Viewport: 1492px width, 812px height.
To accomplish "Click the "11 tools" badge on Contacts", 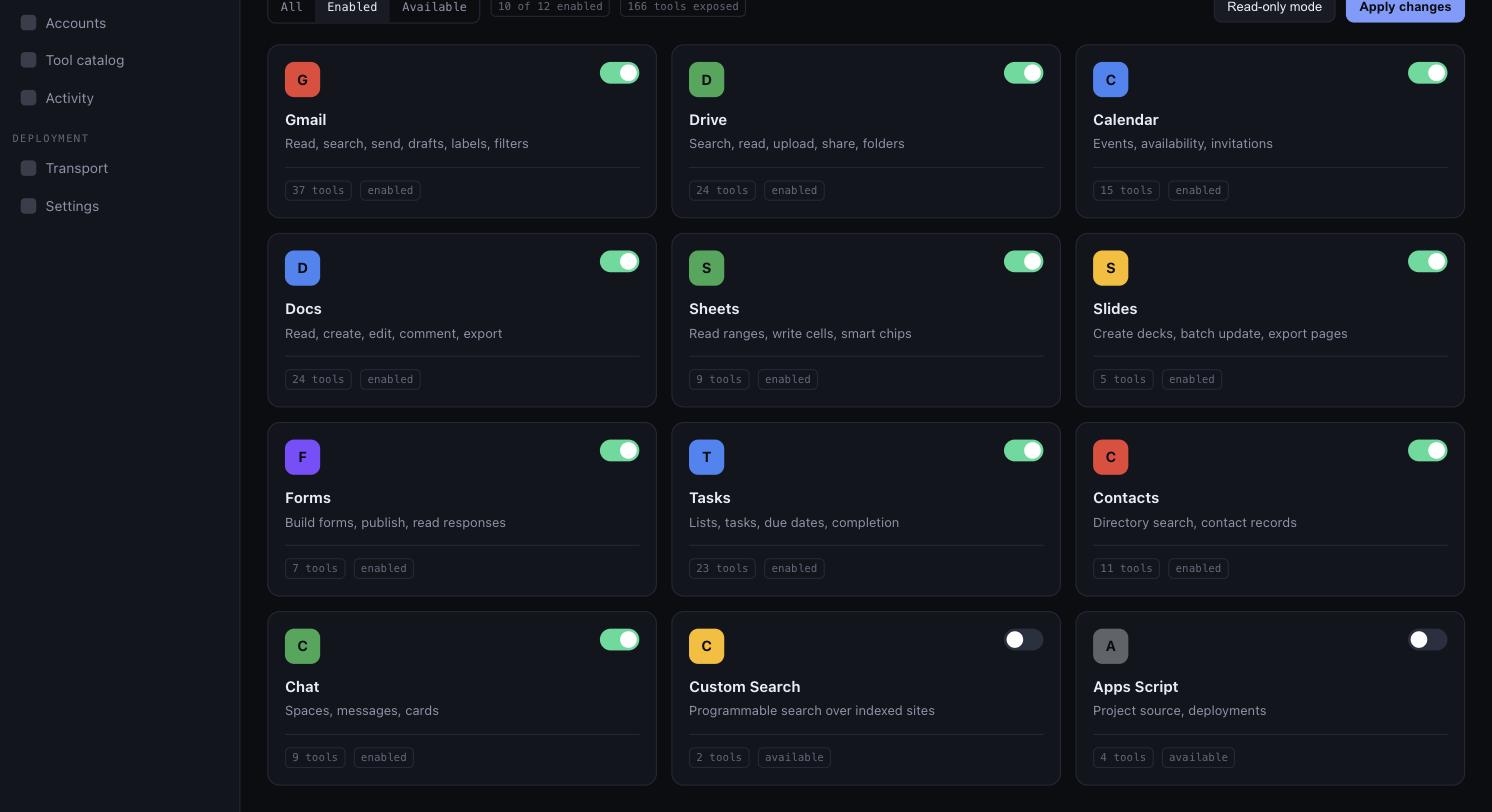I will [x=1126, y=568].
